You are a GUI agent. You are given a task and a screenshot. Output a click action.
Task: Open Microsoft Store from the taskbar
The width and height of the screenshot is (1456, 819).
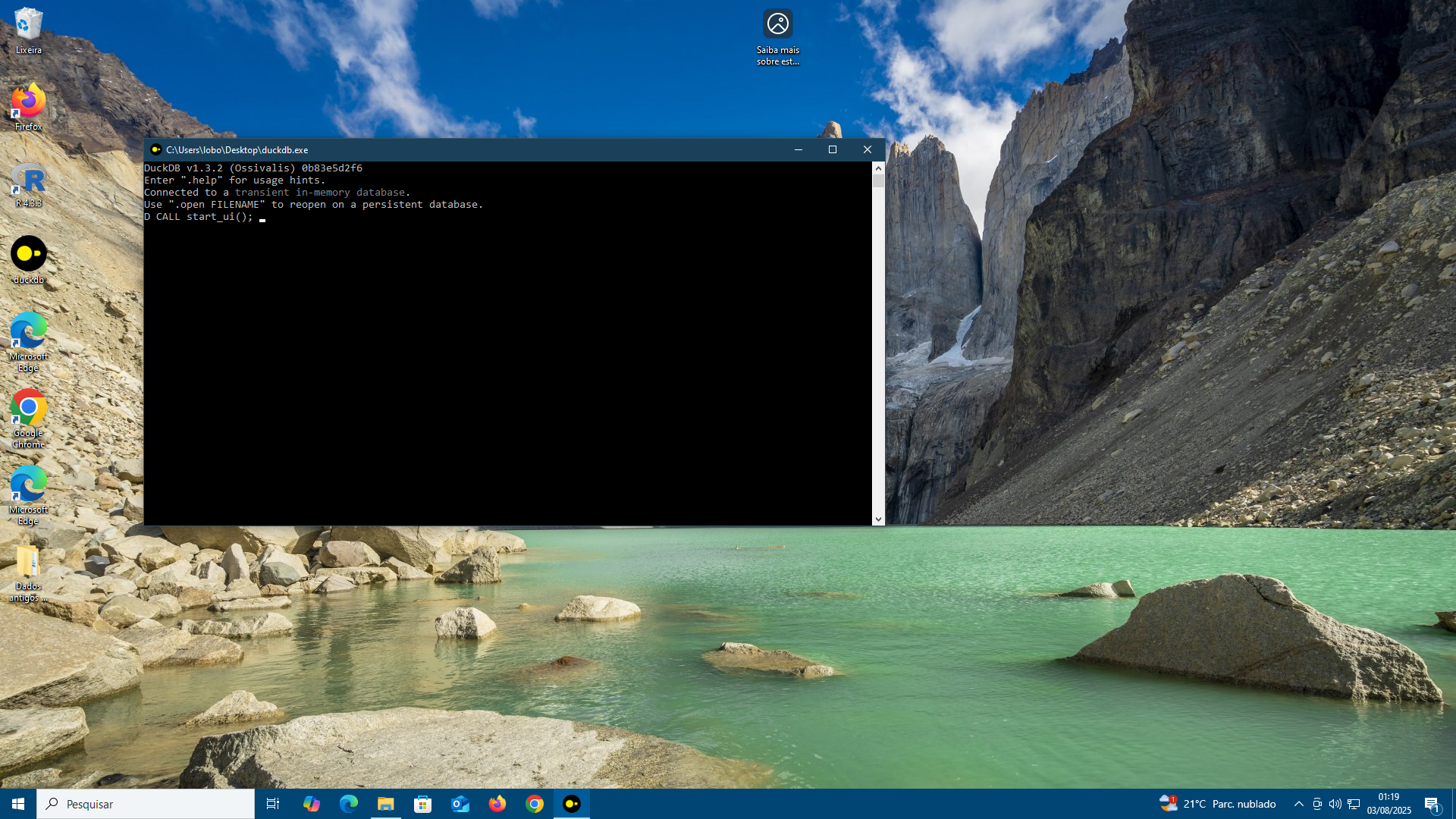click(422, 804)
